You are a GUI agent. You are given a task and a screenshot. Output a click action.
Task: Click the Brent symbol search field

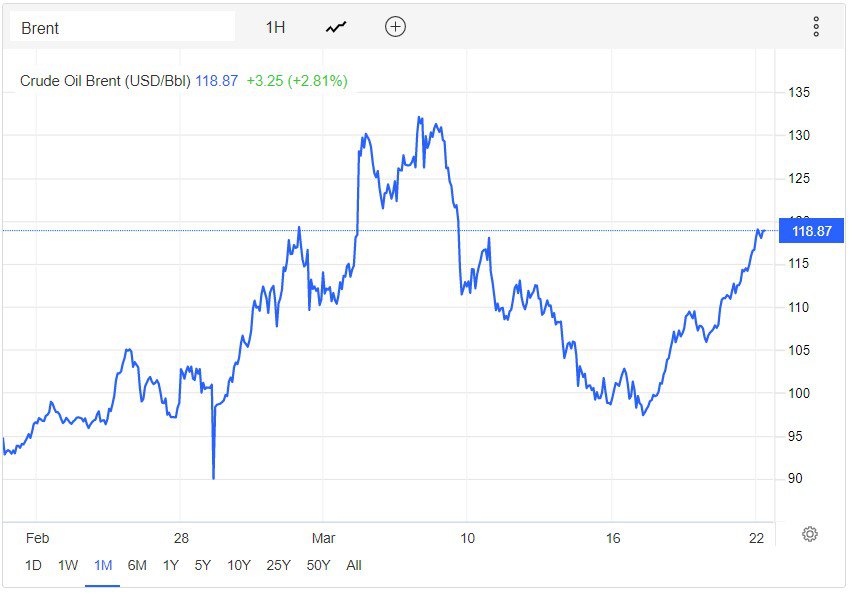pos(122,28)
